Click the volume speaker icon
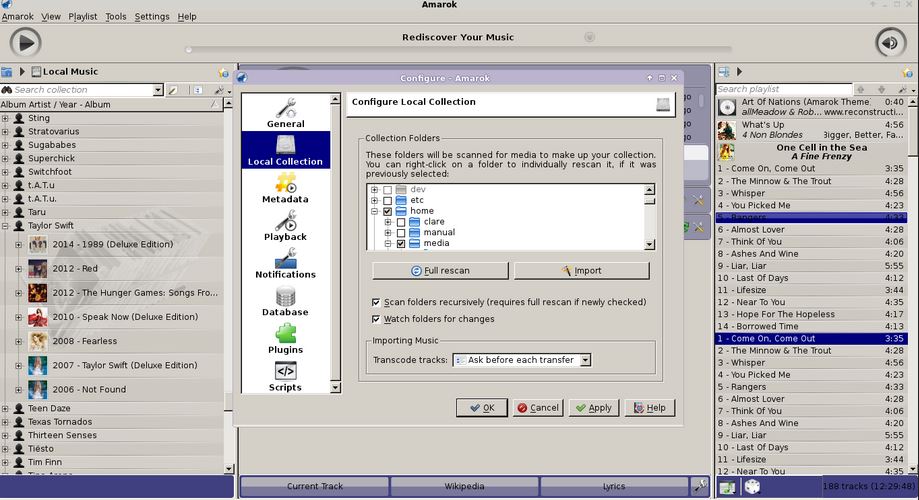919x500 pixels. pos(890,43)
